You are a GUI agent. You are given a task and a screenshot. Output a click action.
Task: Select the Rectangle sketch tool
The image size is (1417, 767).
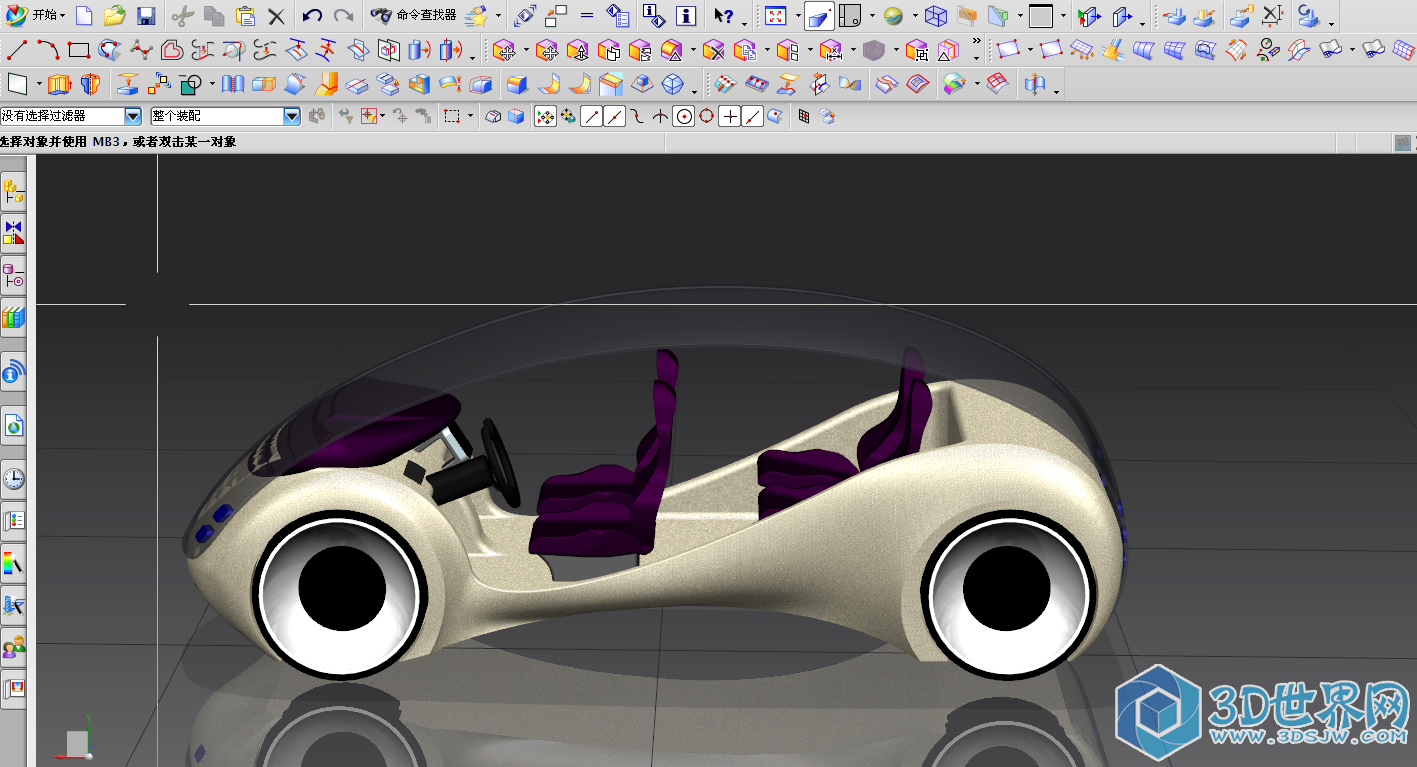pyautogui.click(x=79, y=50)
